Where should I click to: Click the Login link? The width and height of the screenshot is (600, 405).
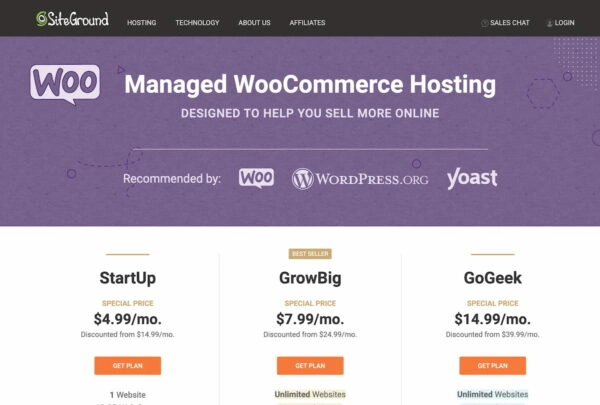564,22
